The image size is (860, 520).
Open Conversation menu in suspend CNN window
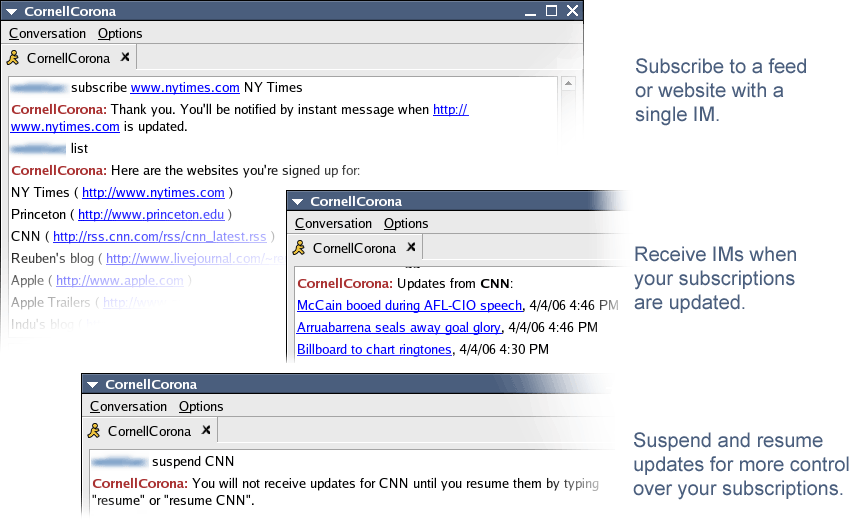128,407
